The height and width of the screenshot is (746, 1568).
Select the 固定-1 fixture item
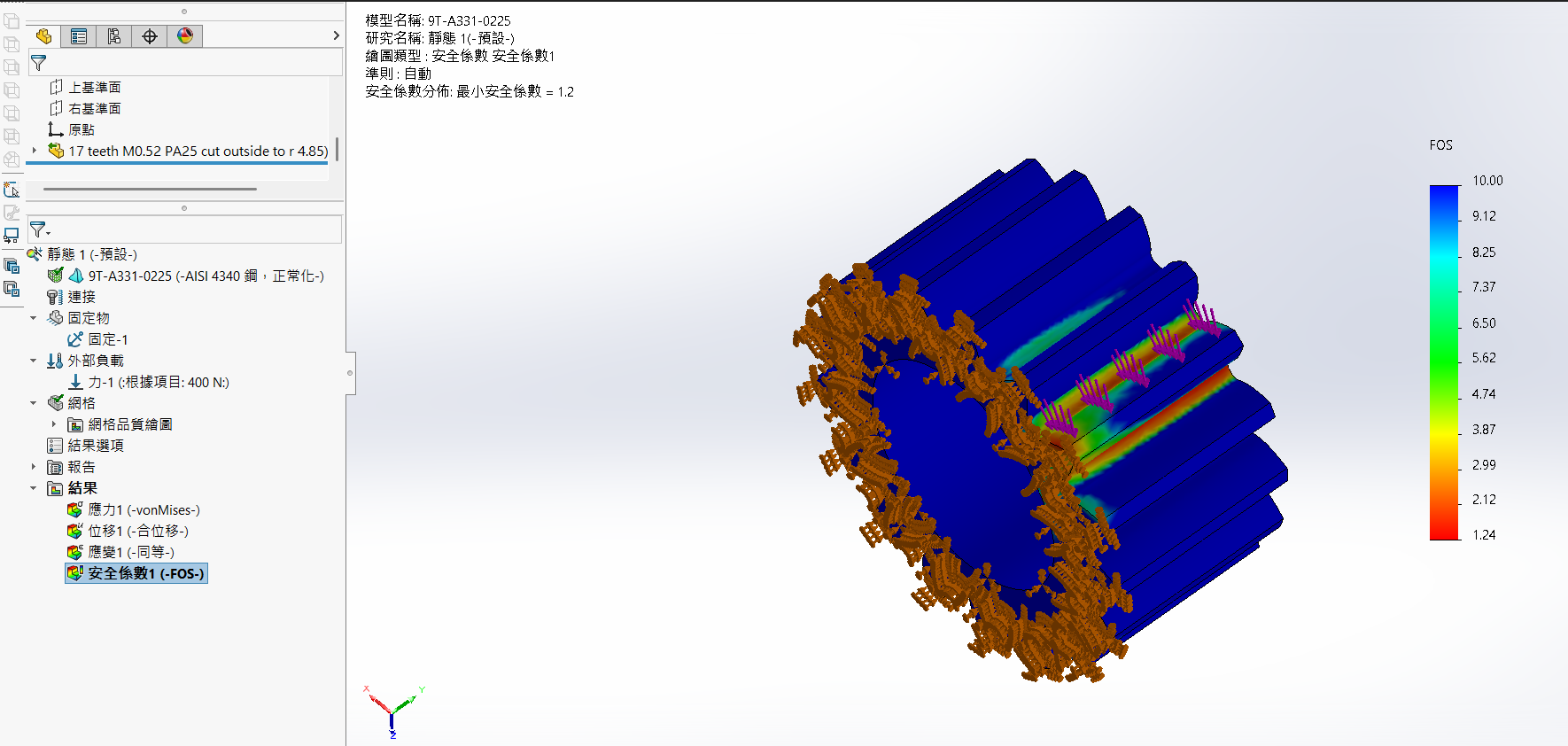[107, 339]
